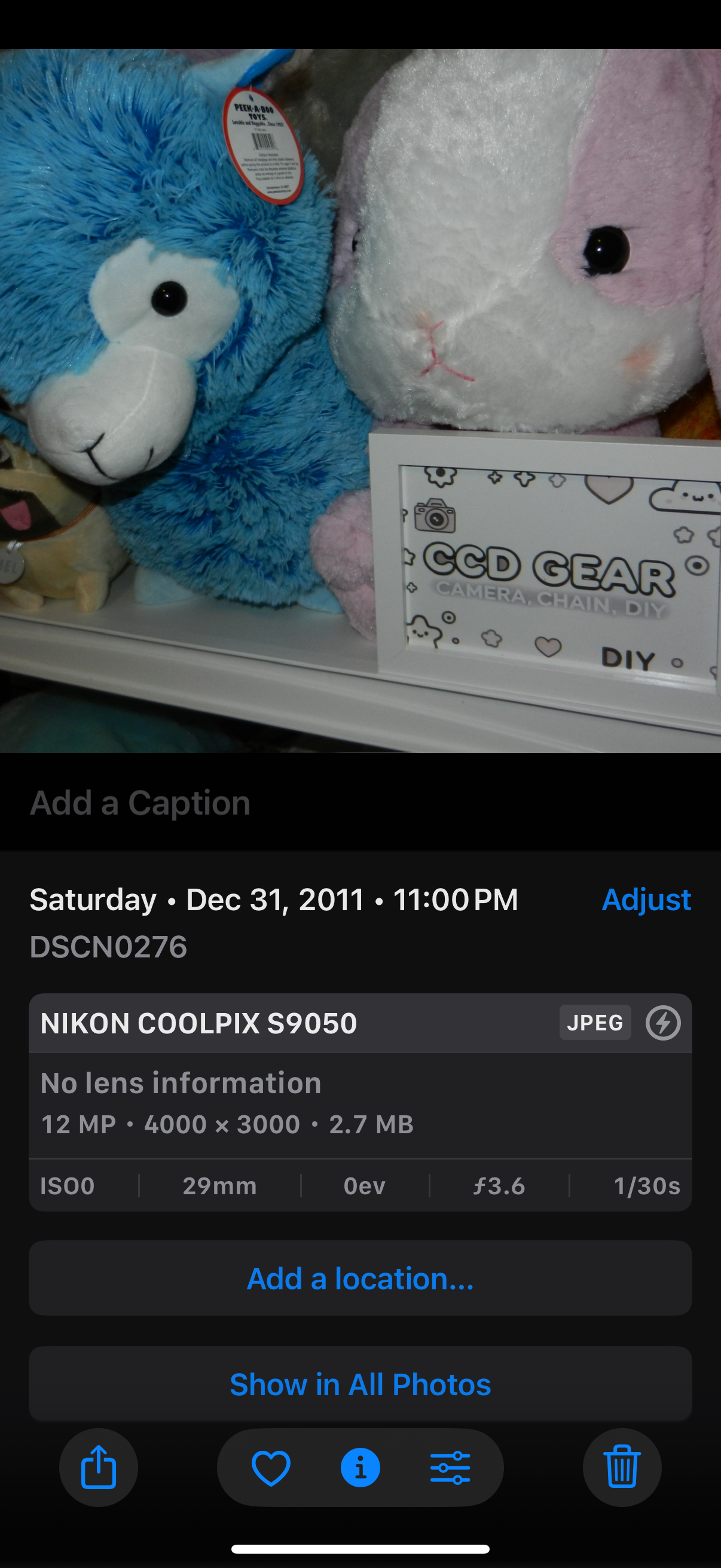Tap the flash indicator icon
721x1568 pixels.
click(662, 1023)
